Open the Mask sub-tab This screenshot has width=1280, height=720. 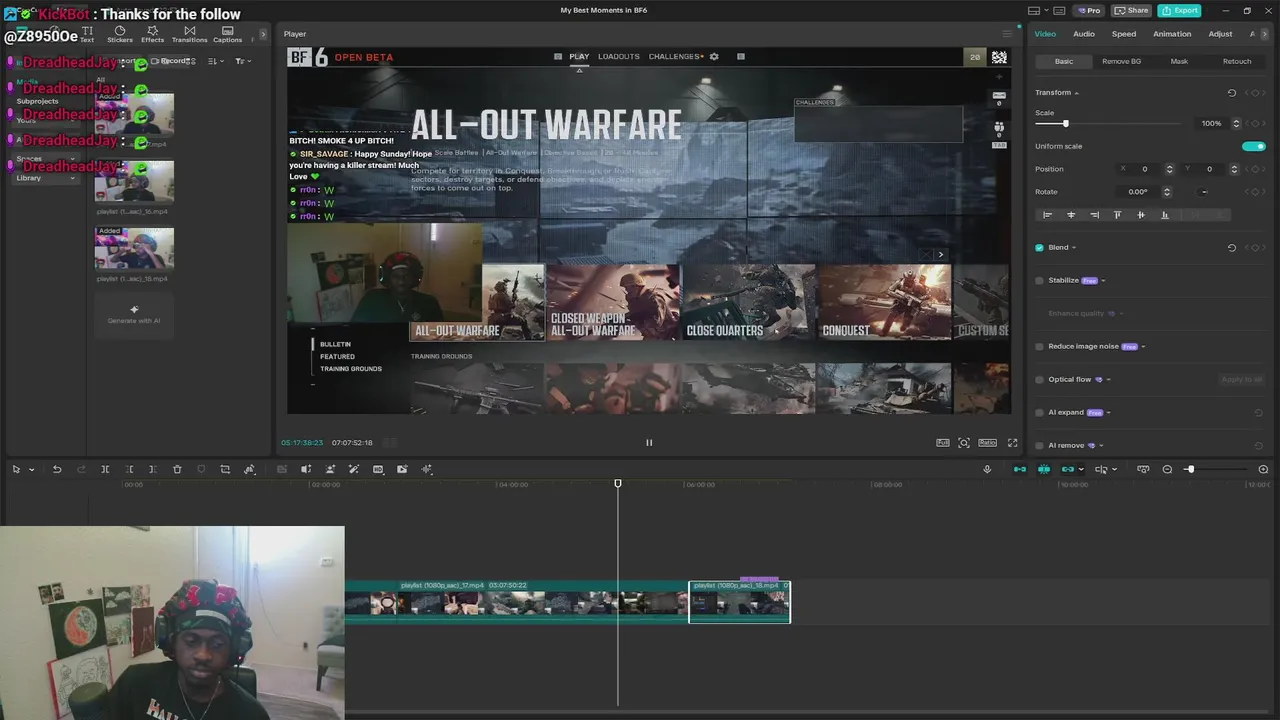click(x=1179, y=61)
